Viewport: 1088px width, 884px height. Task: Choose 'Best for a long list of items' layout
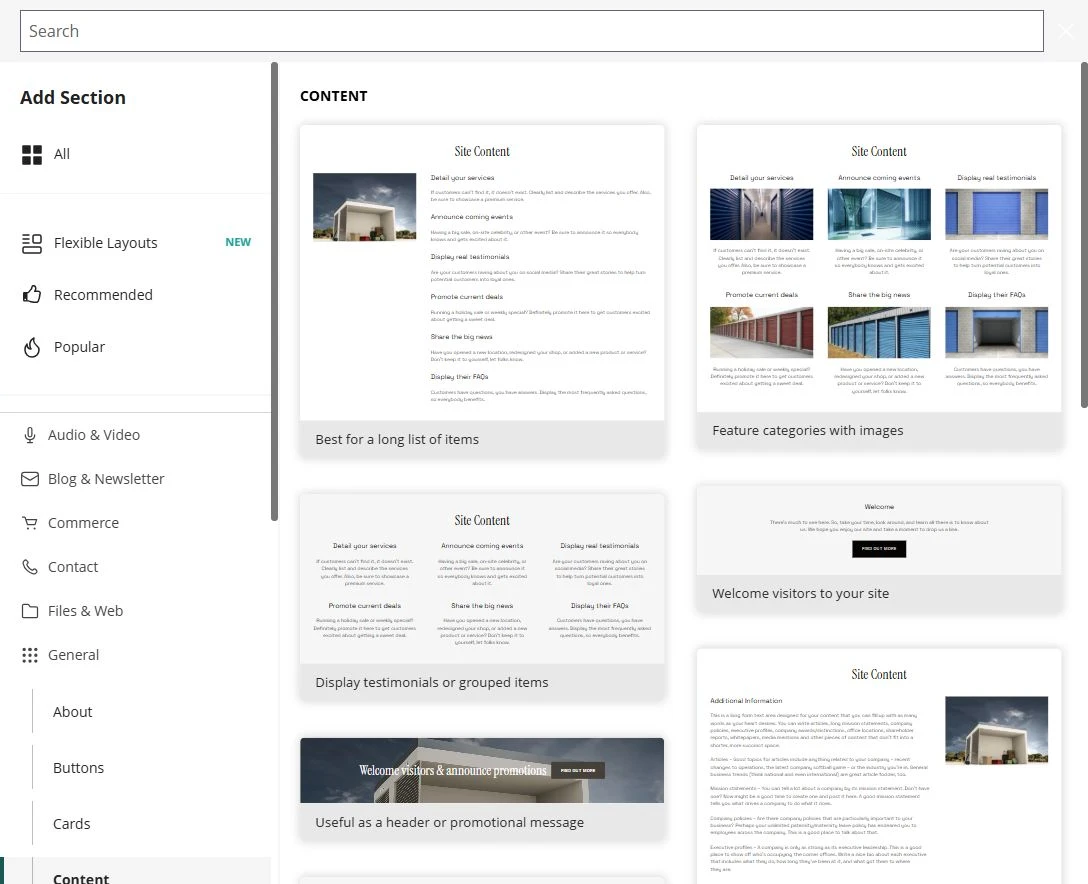coord(482,291)
